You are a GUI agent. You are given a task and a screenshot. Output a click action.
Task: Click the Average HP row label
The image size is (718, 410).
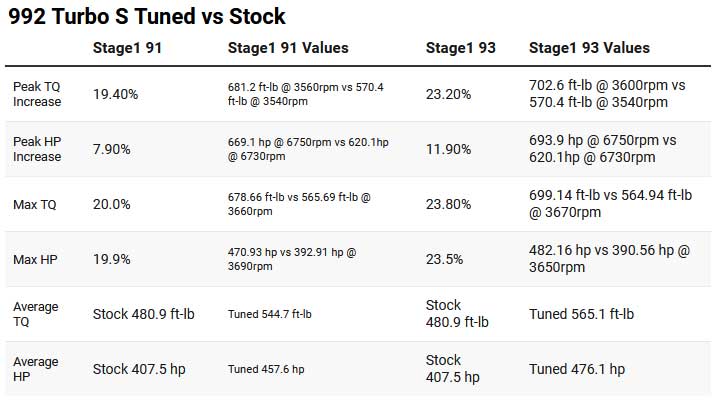36,369
